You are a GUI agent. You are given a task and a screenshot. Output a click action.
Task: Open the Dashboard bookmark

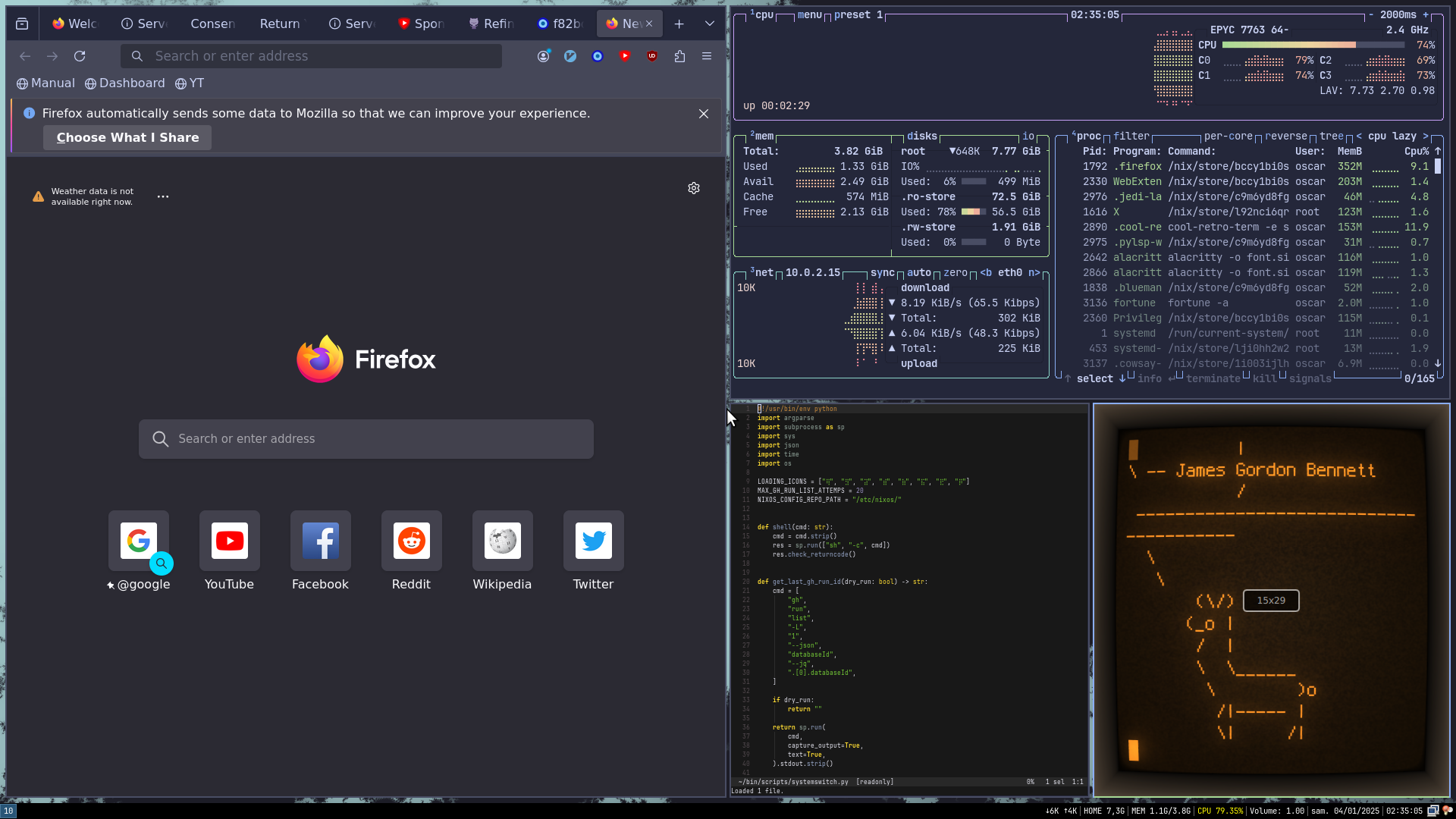pyautogui.click(x=125, y=83)
